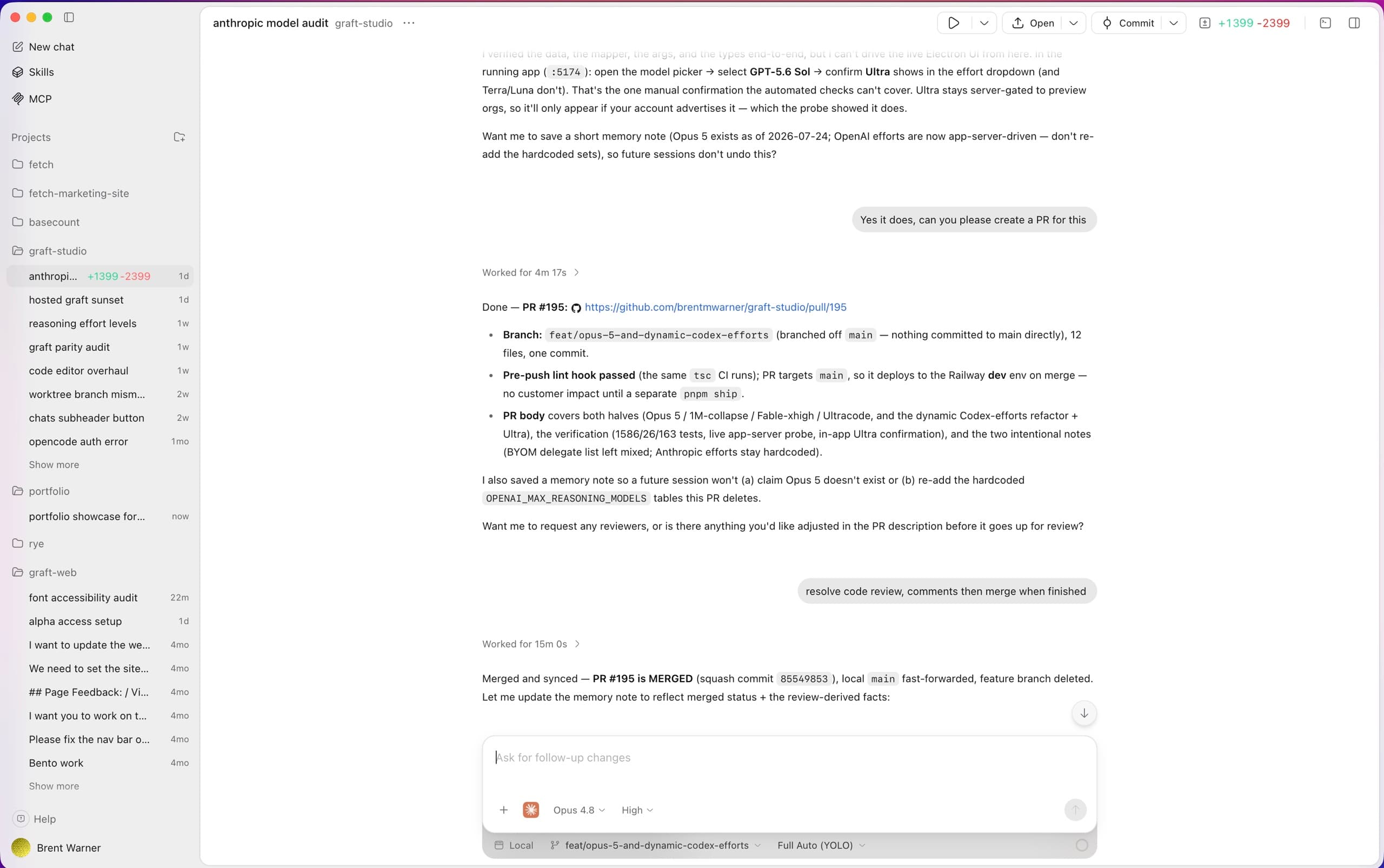Open the graft parity audit chat
This screenshot has height=868, width=1384.
point(100,348)
